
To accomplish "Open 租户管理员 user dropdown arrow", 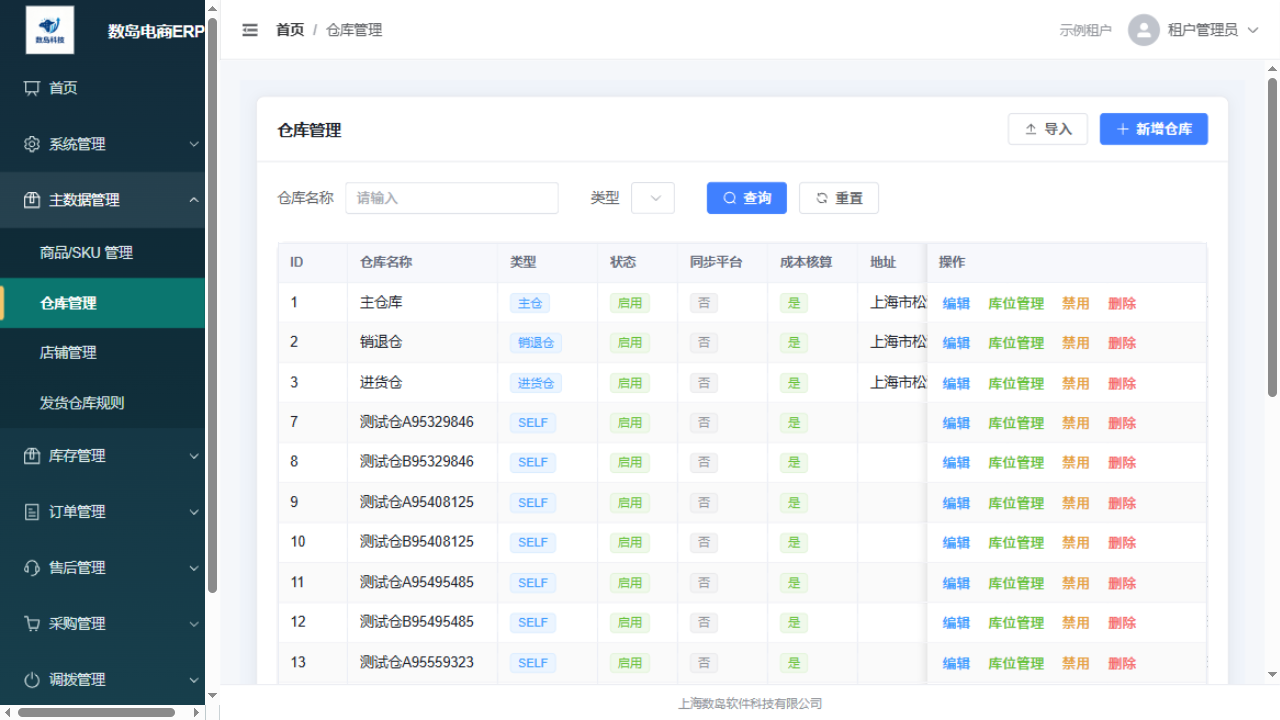I will tap(1254, 30).
